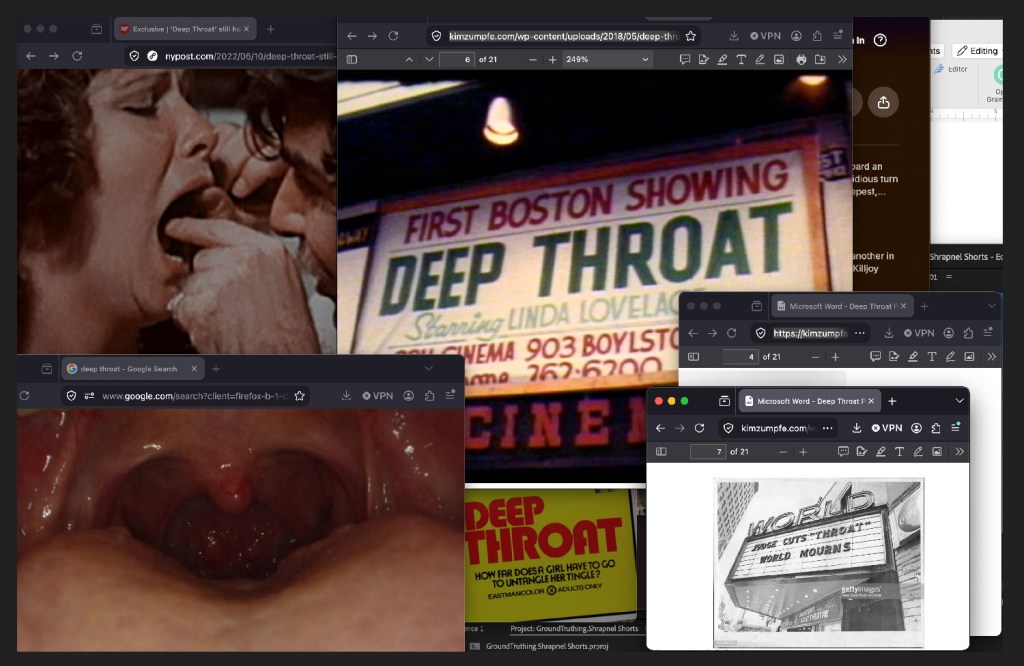Toggle VPN in the page 4 window

click(x=919, y=333)
